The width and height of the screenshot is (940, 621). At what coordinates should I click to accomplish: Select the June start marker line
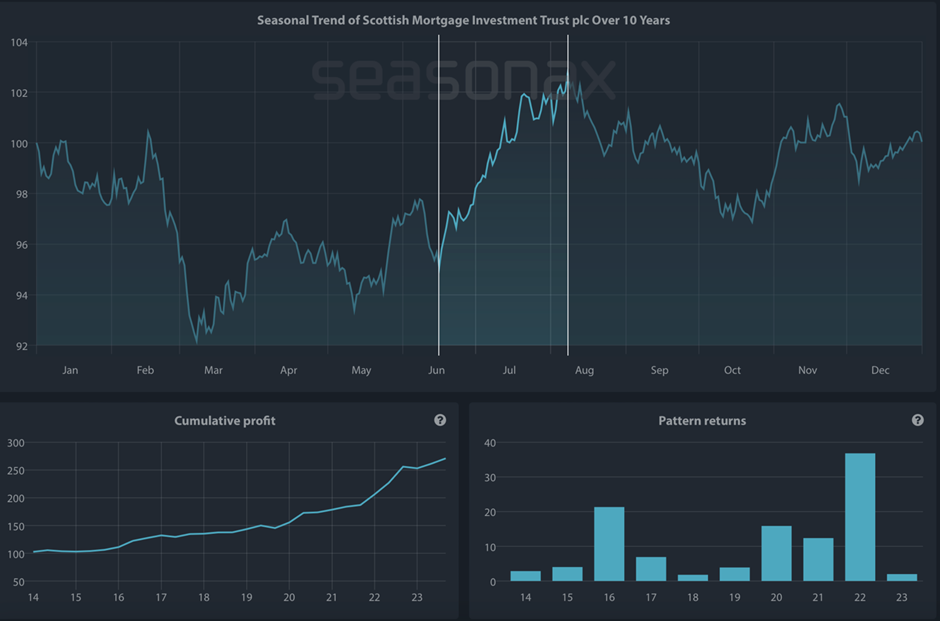(439, 195)
